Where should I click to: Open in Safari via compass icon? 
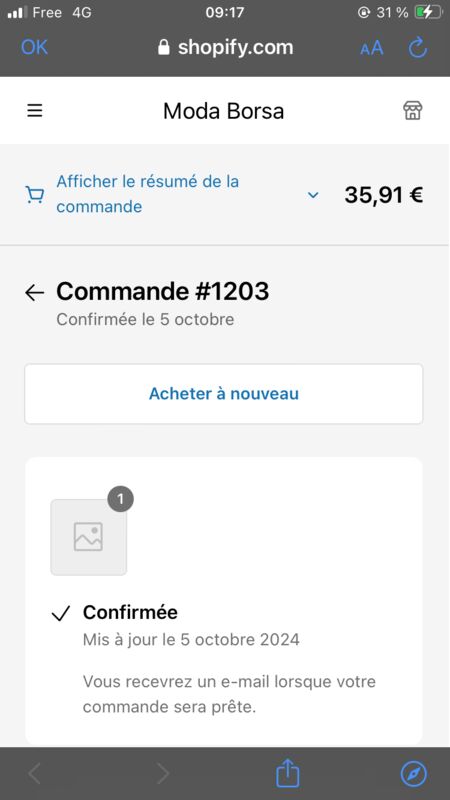click(413, 774)
